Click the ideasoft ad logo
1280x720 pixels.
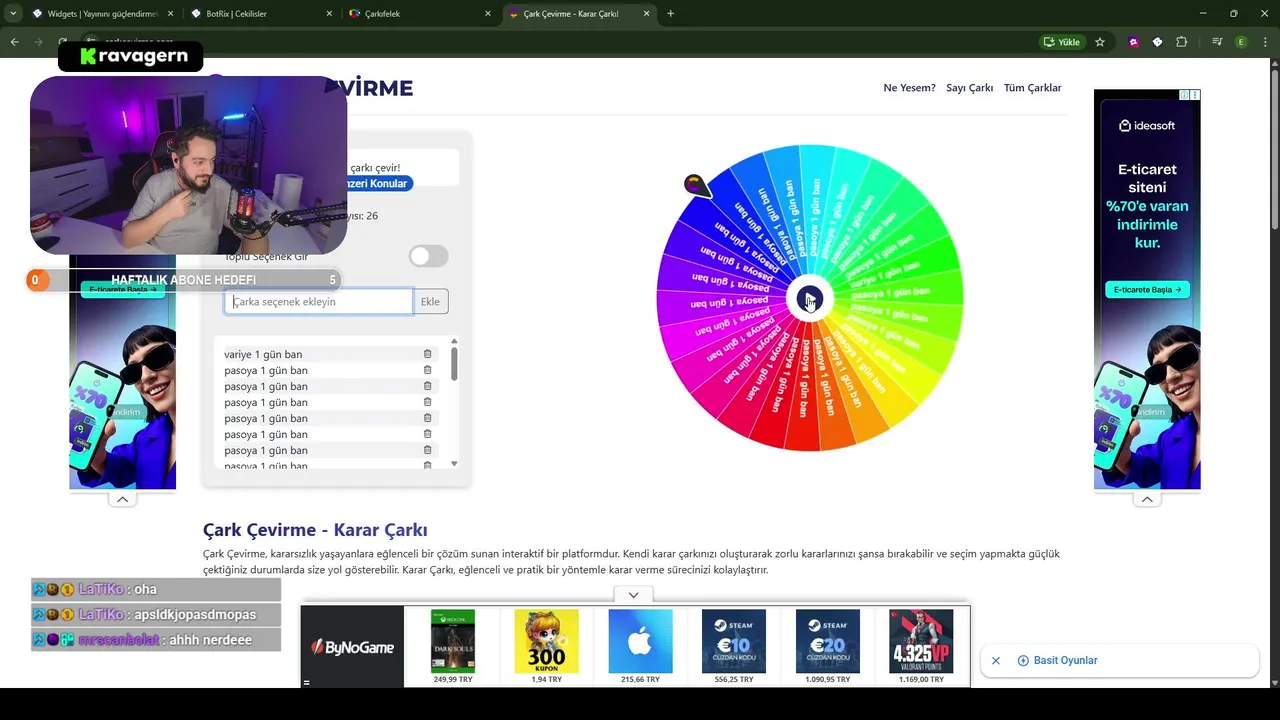click(x=1147, y=126)
